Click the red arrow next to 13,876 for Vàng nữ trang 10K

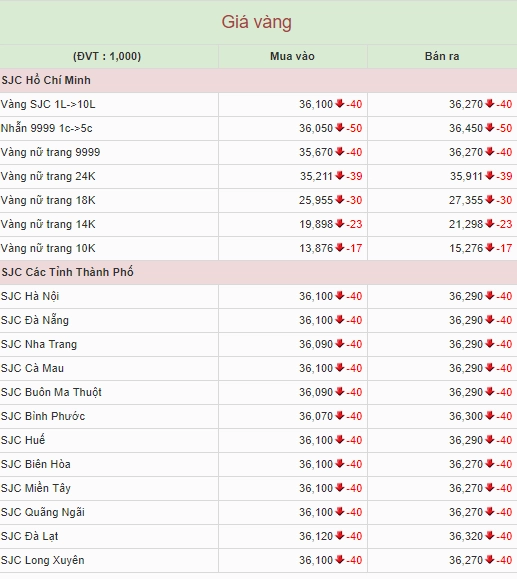[340, 248]
